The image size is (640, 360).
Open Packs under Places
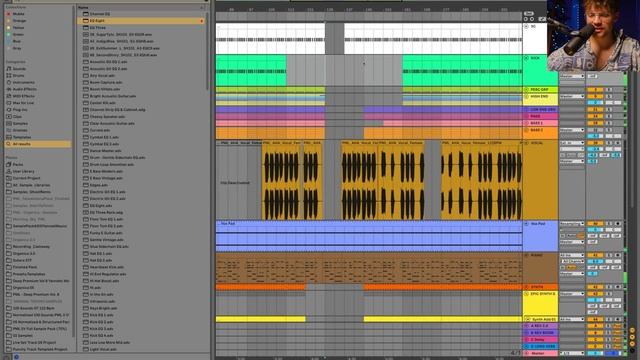pyautogui.click(x=15, y=164)
